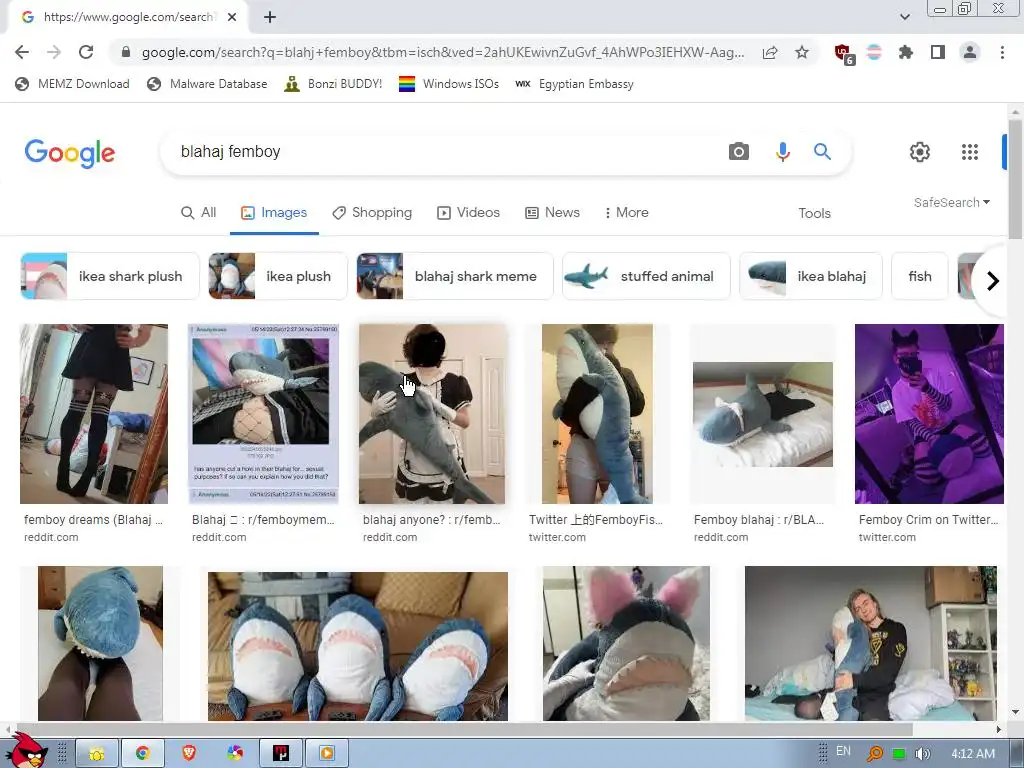Image resolution: width=1024 pixels, height=768 pixels.
Task: Select the blahaj shark meme chip
Action: click(x=455, y=276)
